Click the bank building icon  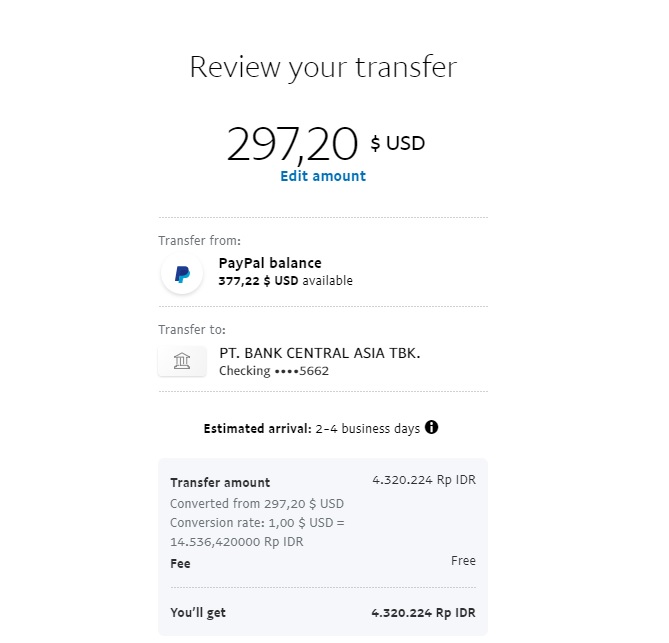[x=182, y=360]
